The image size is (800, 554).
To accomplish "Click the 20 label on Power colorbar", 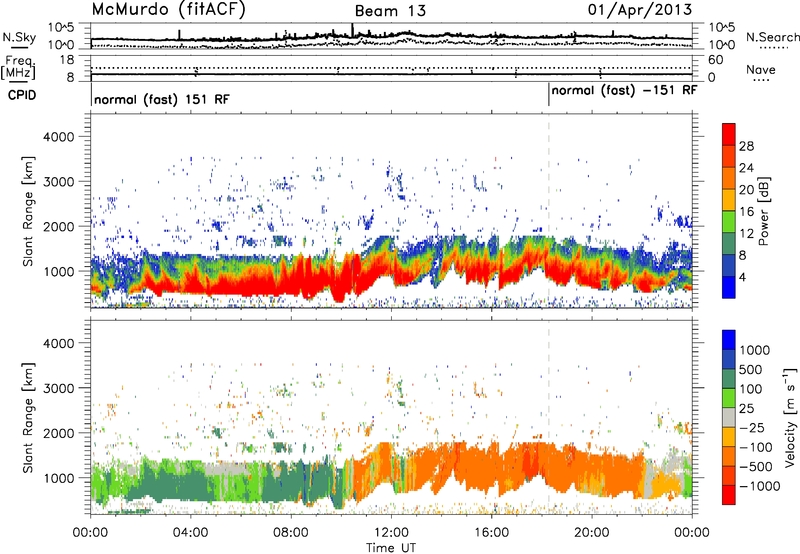I will (x=746, y=190).
